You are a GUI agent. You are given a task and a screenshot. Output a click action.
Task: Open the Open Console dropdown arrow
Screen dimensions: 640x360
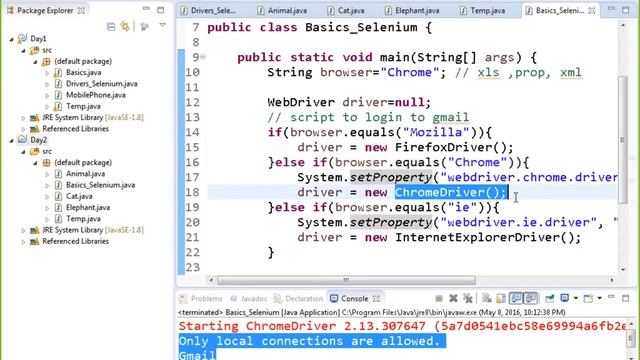(599, 298)
